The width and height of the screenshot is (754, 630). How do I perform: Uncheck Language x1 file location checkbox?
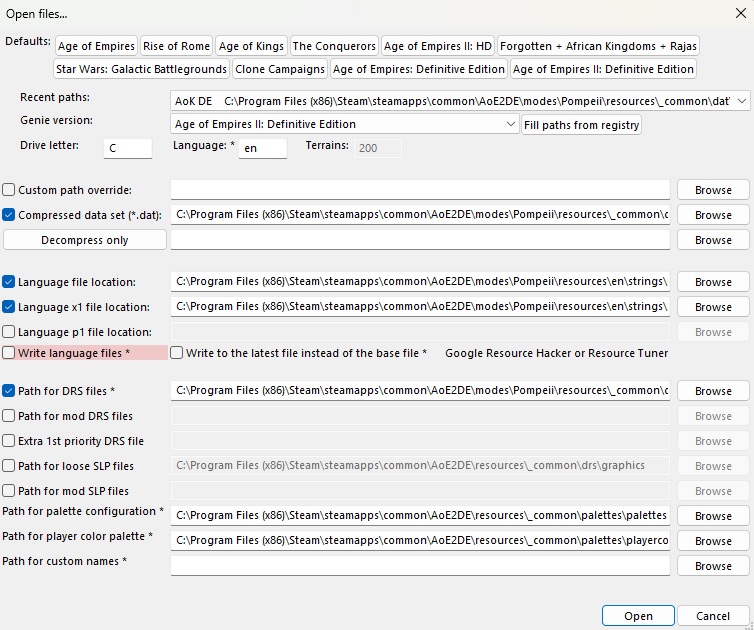(8, 307)
